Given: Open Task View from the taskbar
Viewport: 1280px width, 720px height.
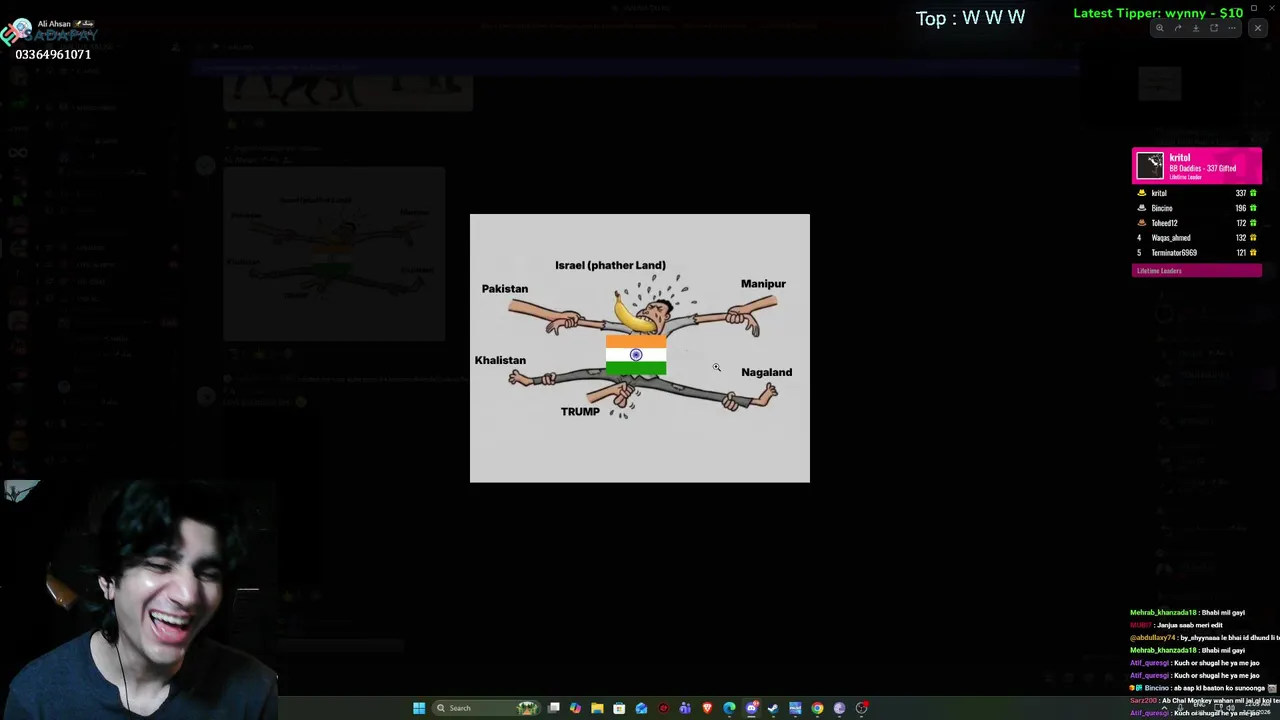Looking at the screenshot, I should (x=553, y=708).
